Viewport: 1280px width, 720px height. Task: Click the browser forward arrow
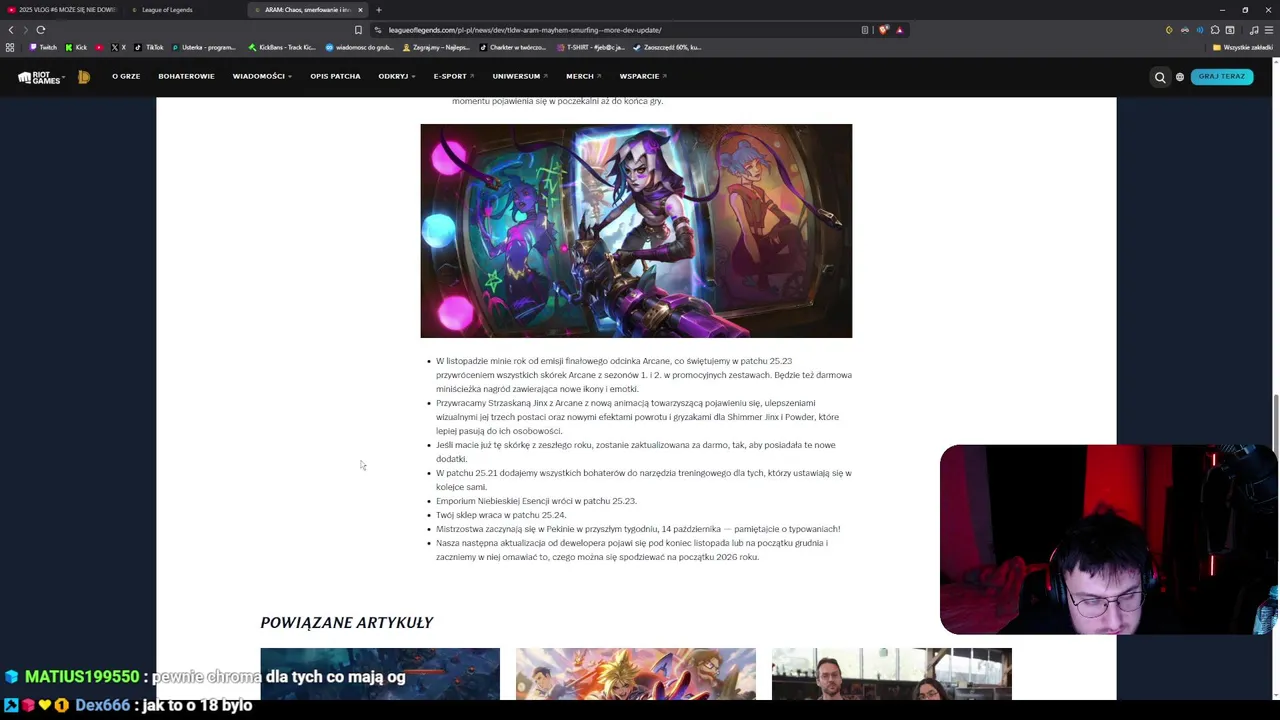(x=26, y=30)
